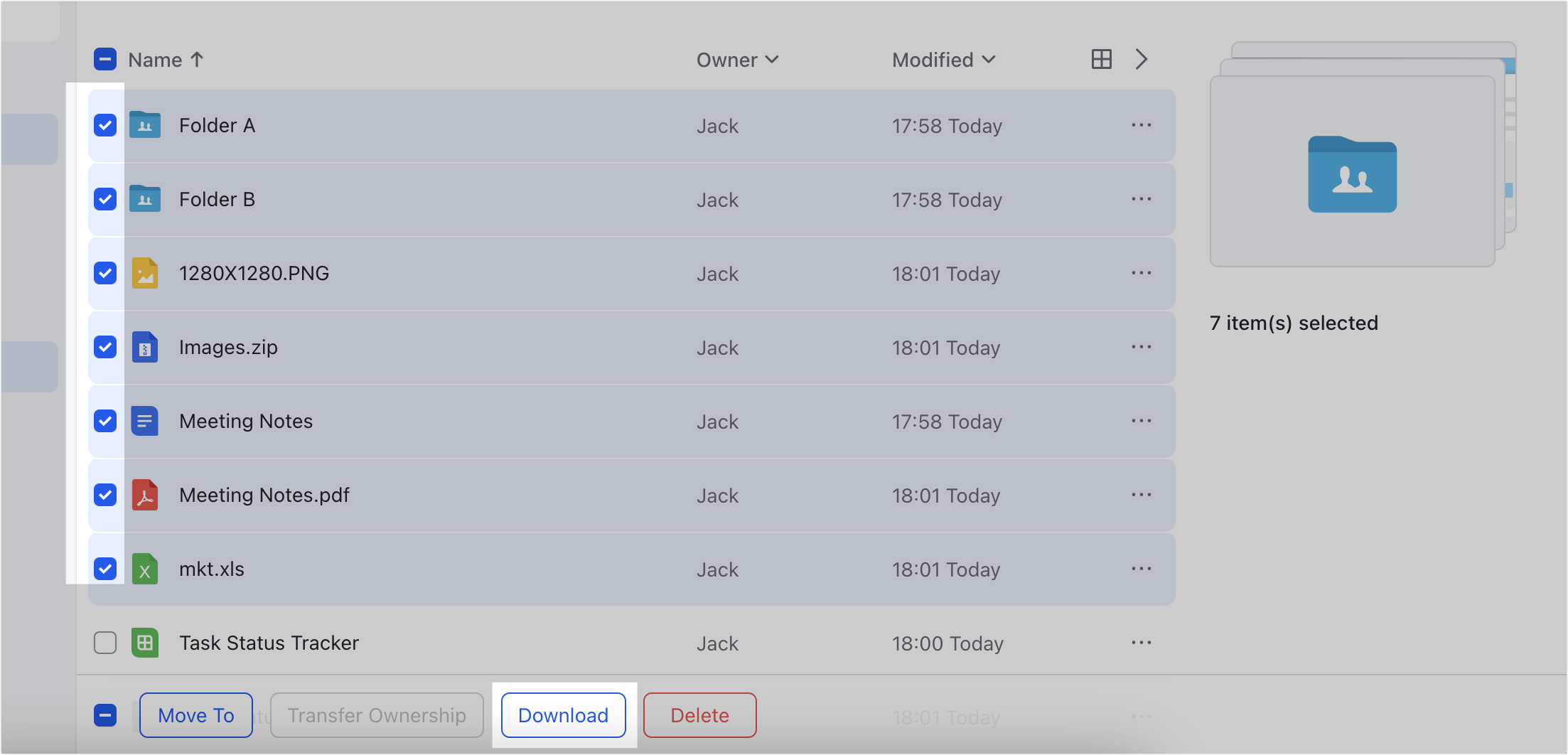This screenshot has height=755, width=1568.
Task: Click the sheet icon for Task Status Tracker
Action: click(145, 643)
